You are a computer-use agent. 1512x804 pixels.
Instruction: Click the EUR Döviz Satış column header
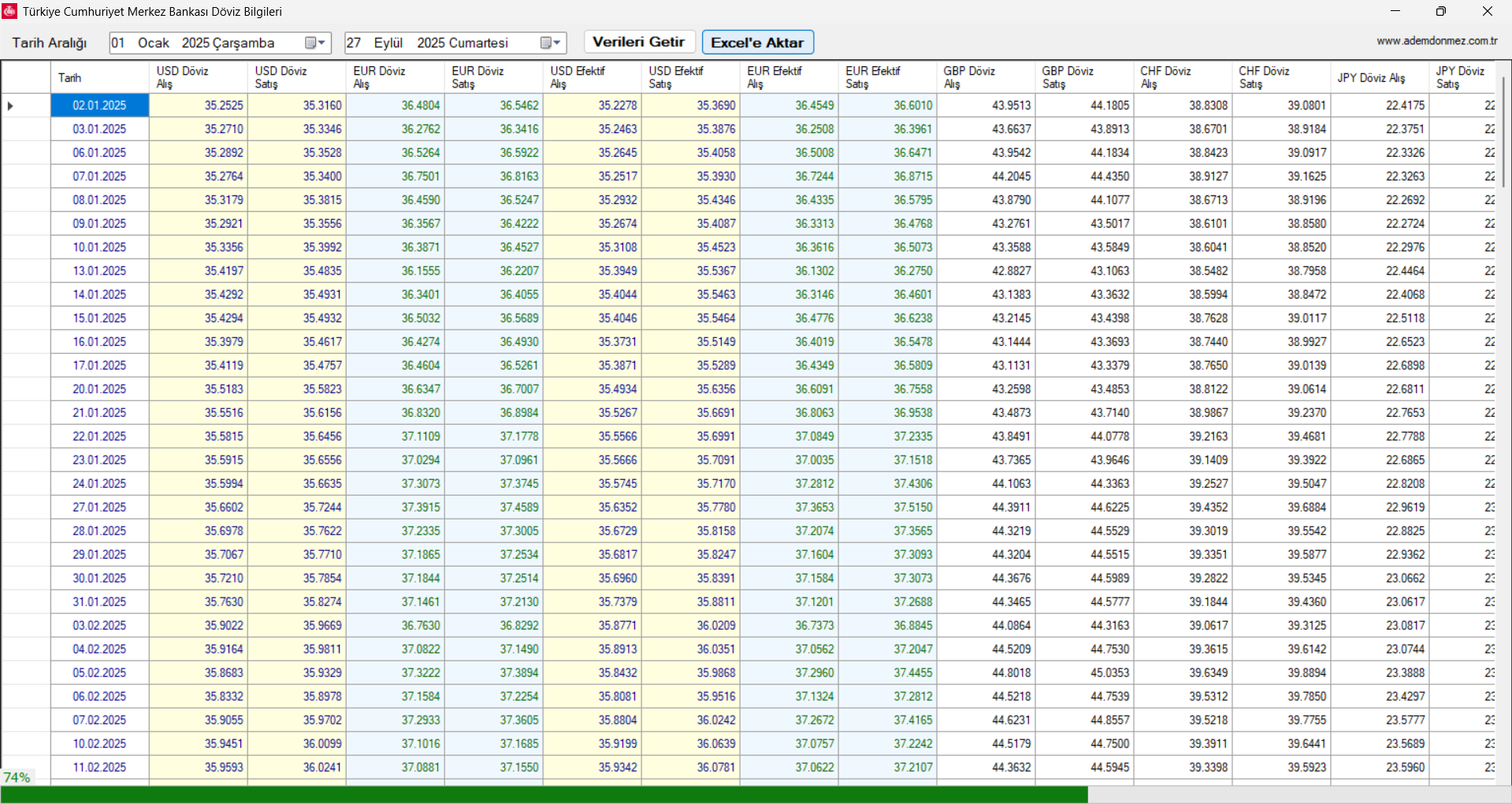coord(493,77)
